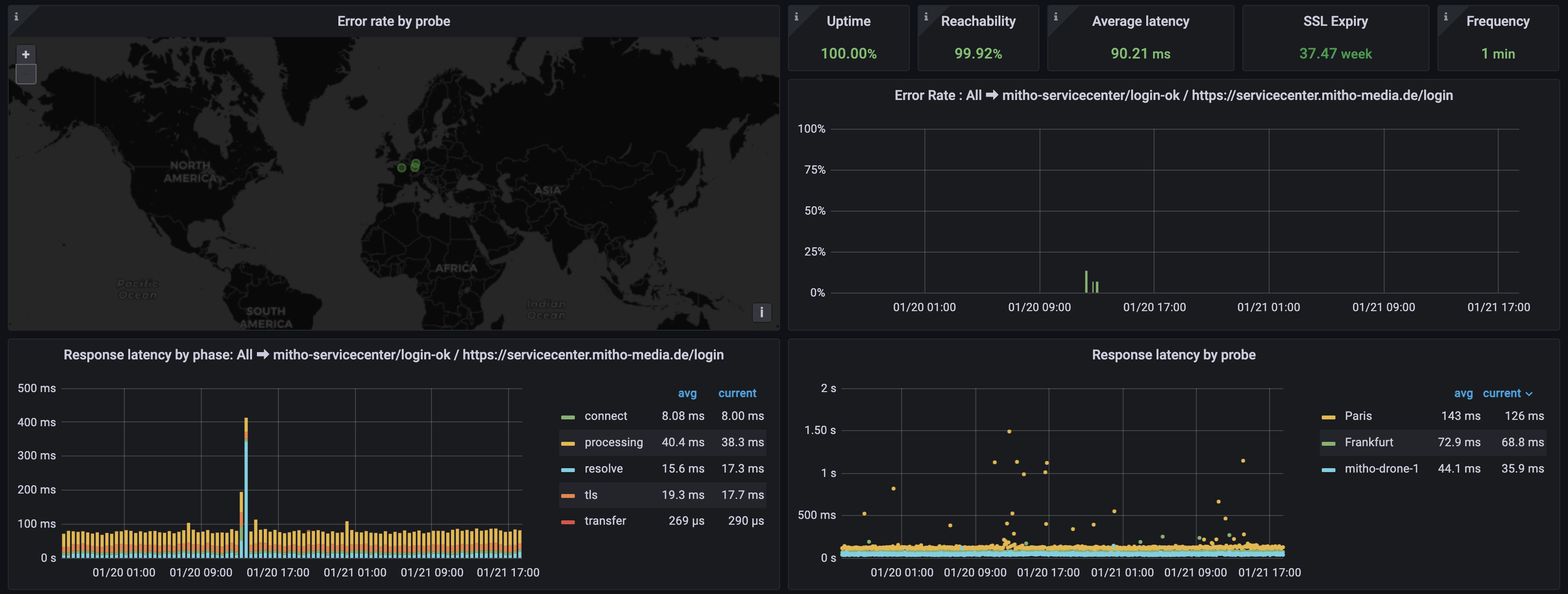Click the Frequency value 1 min
Viewport: 1568px width, 594px height.
(1498, 54)
